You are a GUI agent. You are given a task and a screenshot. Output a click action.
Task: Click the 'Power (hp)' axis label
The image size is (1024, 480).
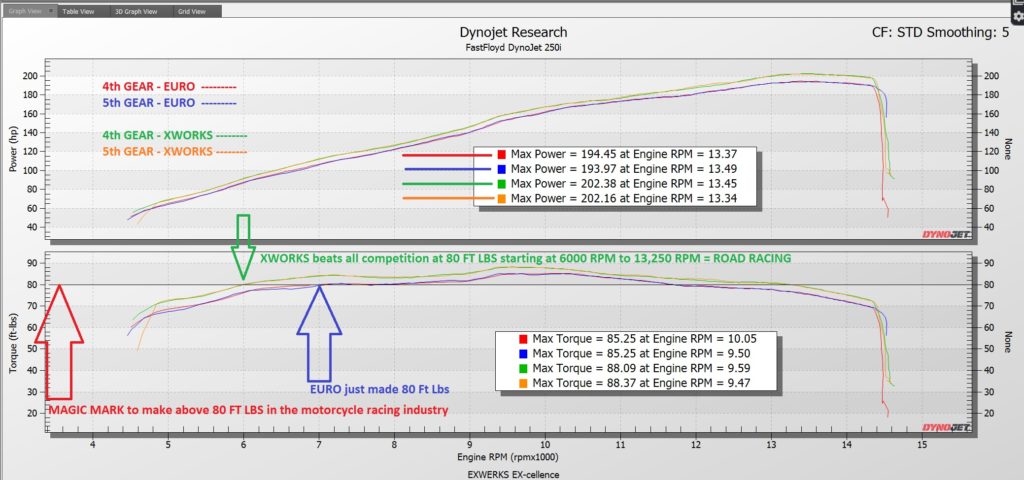tap(14, 148)
